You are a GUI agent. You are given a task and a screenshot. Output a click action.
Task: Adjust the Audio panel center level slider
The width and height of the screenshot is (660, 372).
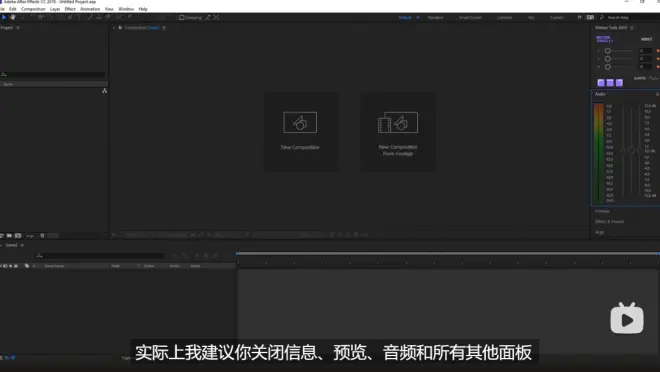click(x=631, y=150)
